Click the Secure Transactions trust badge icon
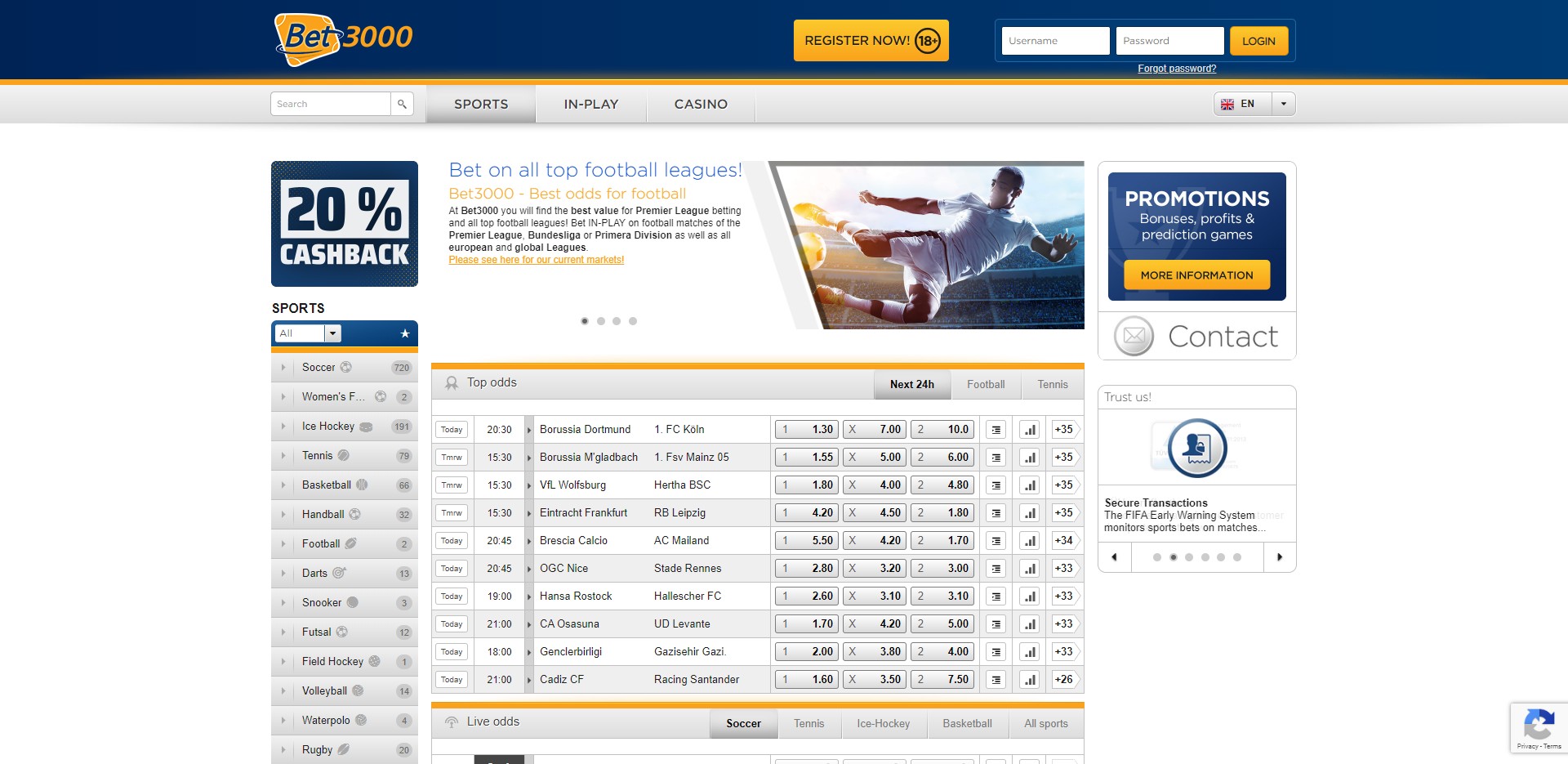Viewport: 1568px width, 764px height. (1196, 448)
